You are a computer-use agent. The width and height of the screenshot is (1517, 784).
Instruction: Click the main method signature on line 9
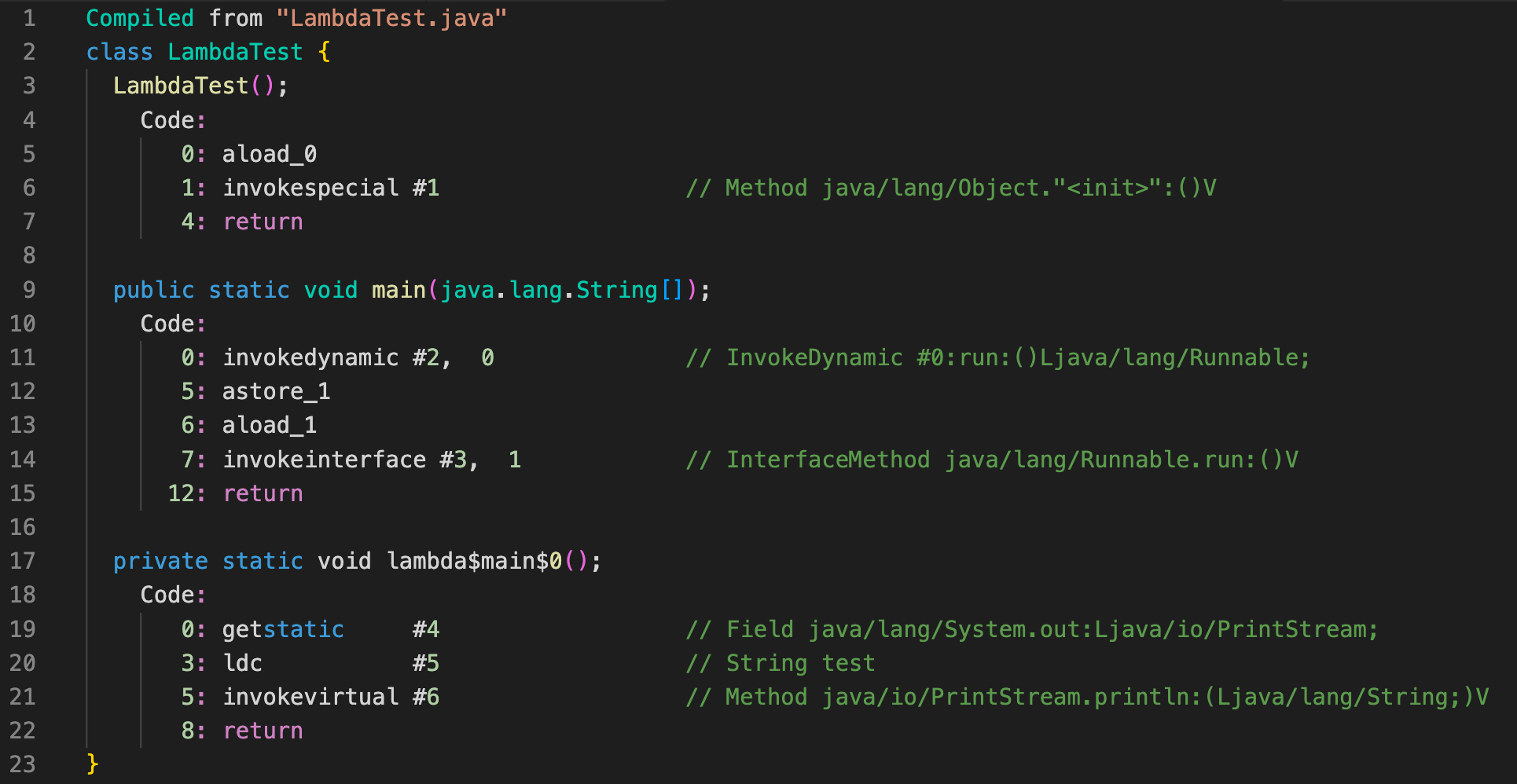pyautogui.click(x=412, y=290)
